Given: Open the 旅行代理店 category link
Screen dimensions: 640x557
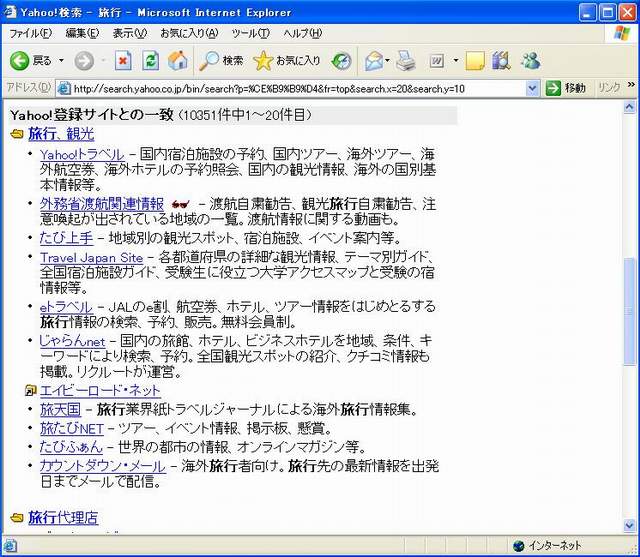Looking at the screenshot, I should pyautogui.click(x=63, y=517).
